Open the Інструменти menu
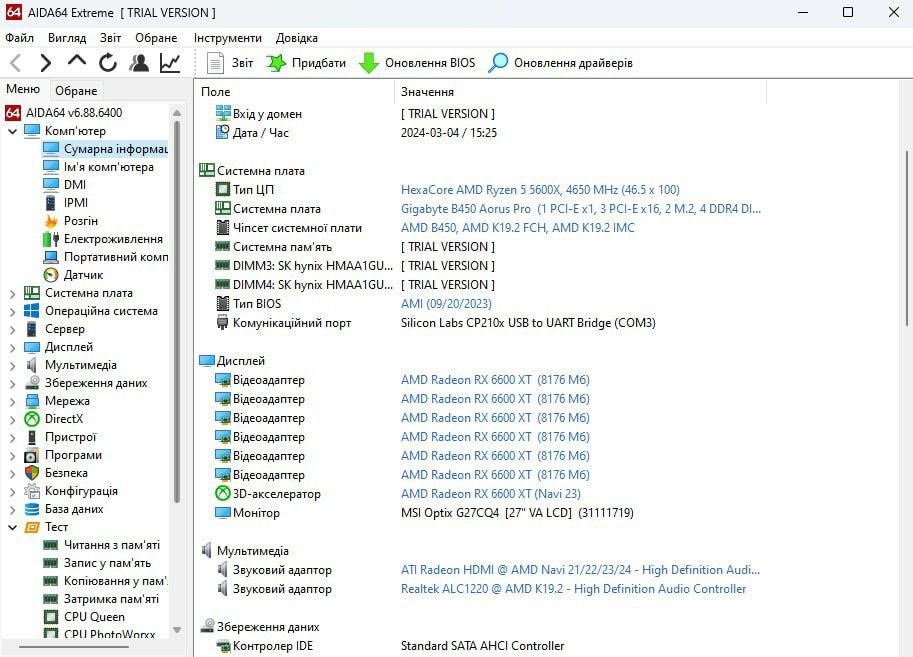This screenshot has width=913, height=657. [228, 38]
